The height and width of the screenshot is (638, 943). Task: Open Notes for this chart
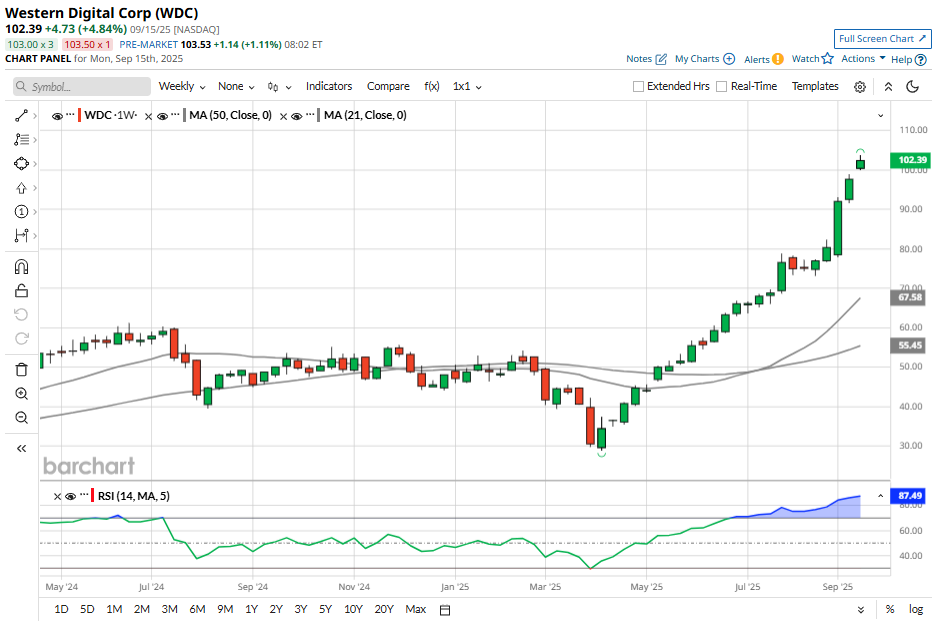[647, 58]
